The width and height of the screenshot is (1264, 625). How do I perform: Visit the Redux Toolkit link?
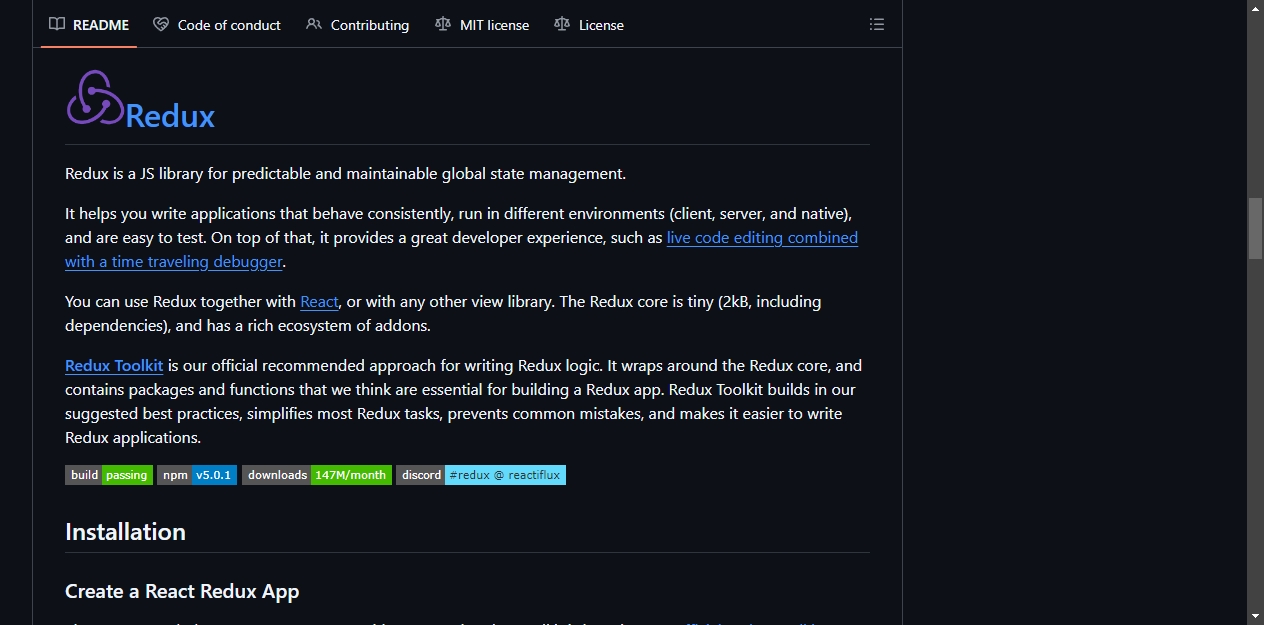pyautogui.click(x=114, y=365)
